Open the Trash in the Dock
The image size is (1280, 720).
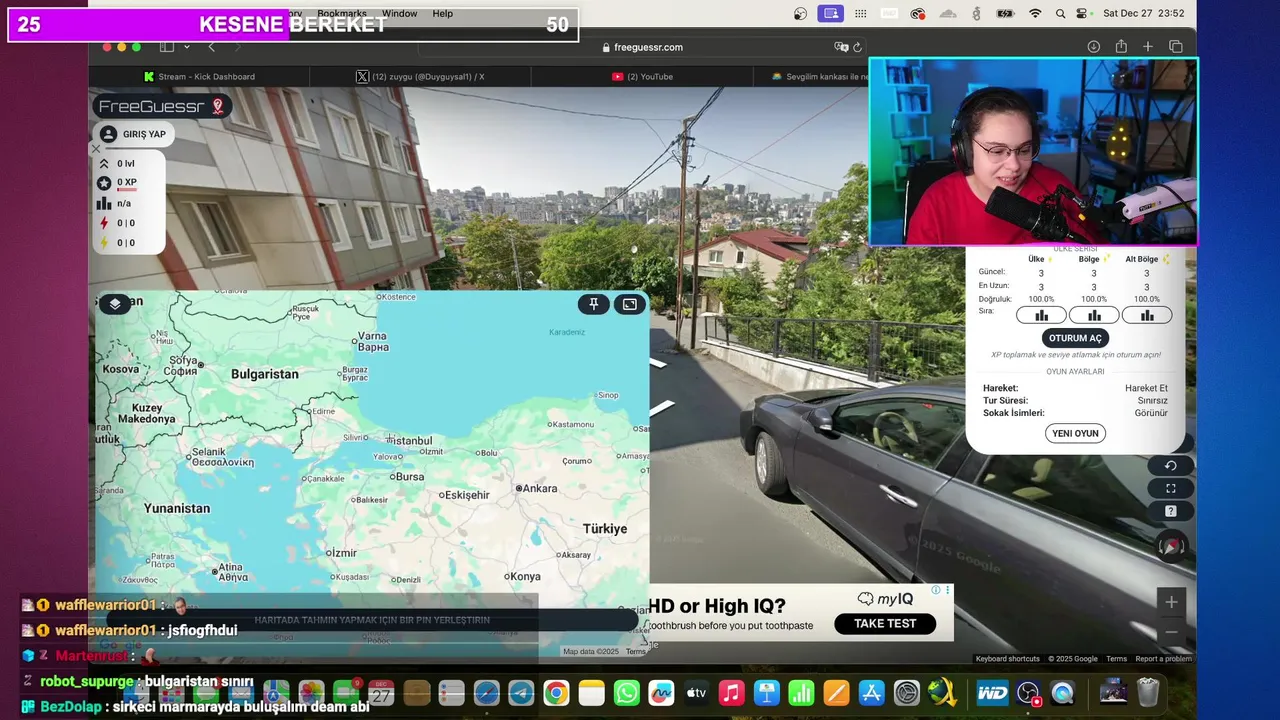click(1148, 692)
